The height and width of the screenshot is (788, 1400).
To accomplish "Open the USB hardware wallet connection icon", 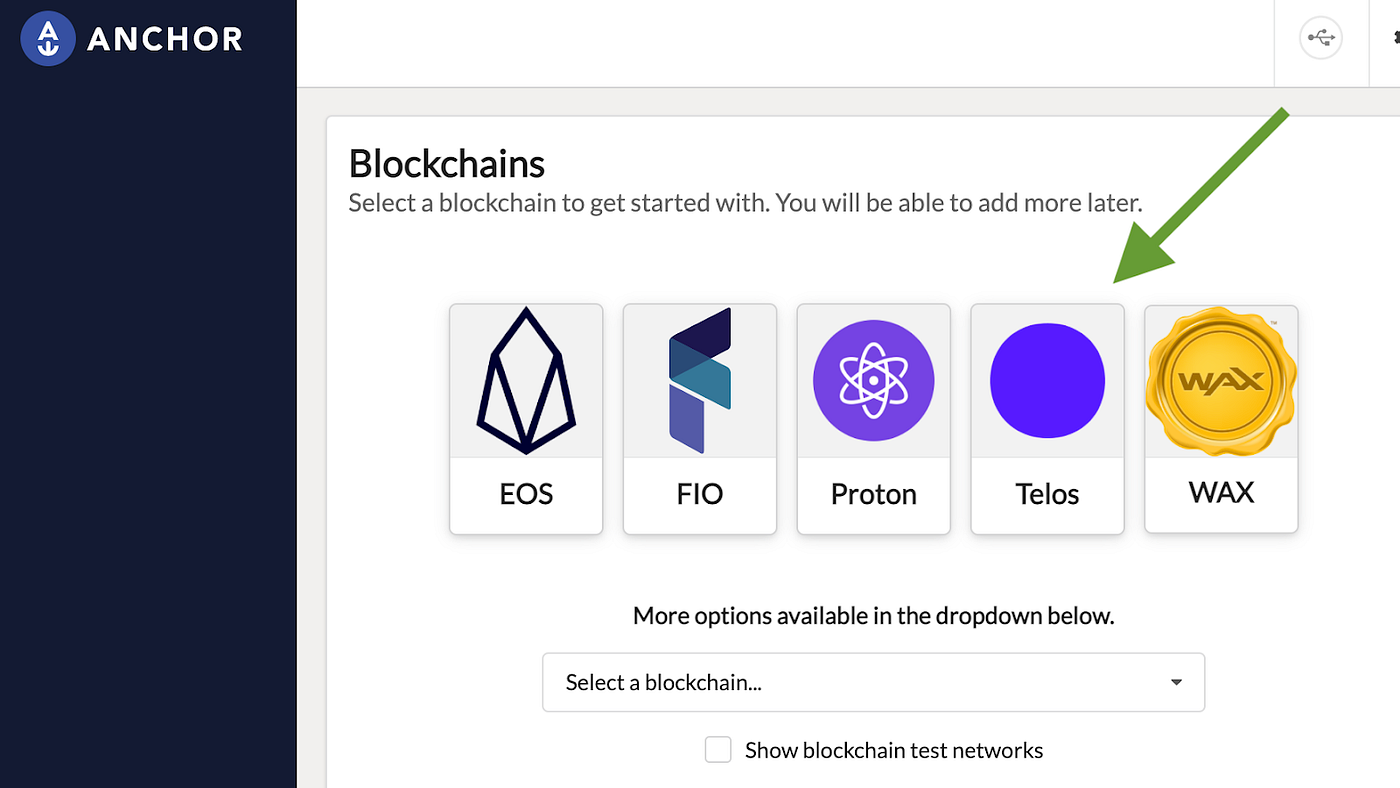I will (1320, 39).
